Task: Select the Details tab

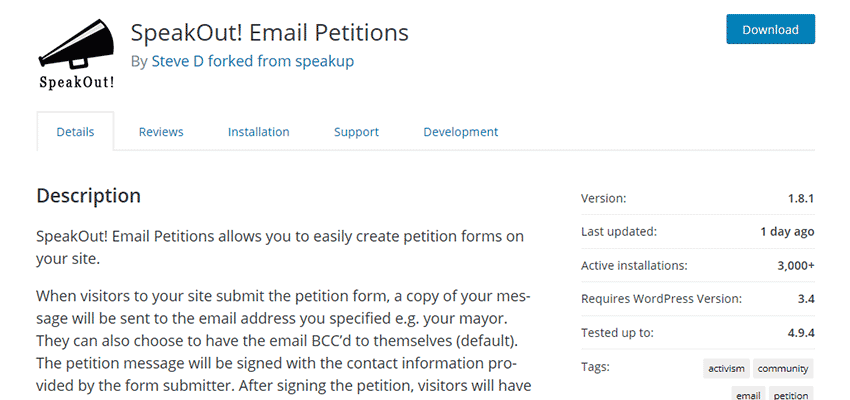Action: coord(75,132)
